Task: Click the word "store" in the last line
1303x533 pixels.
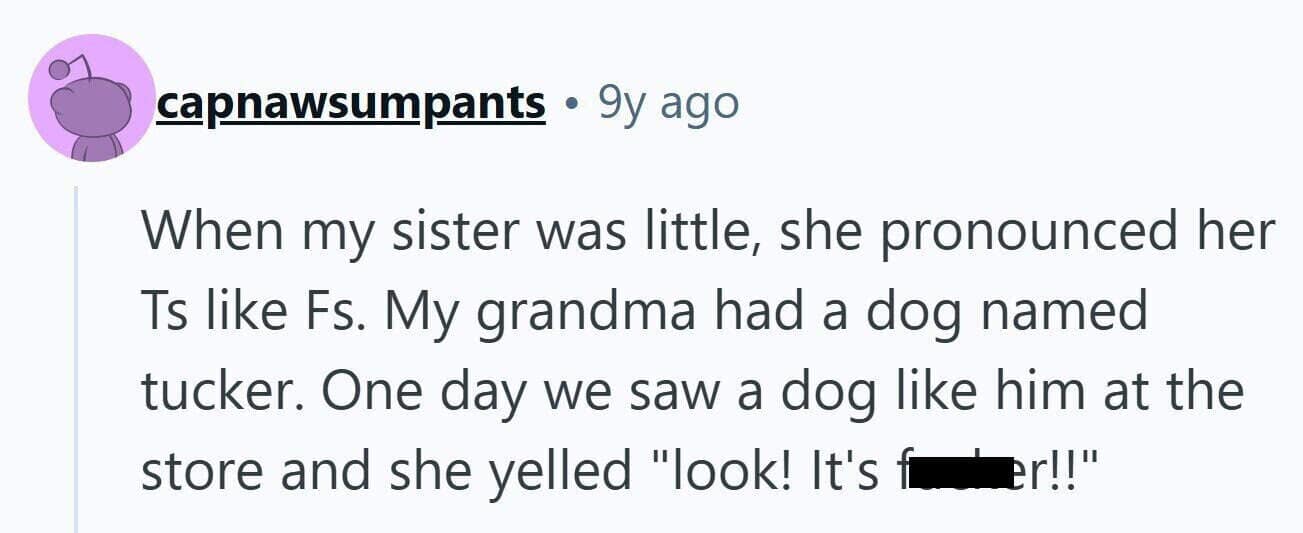Action: 201,469
